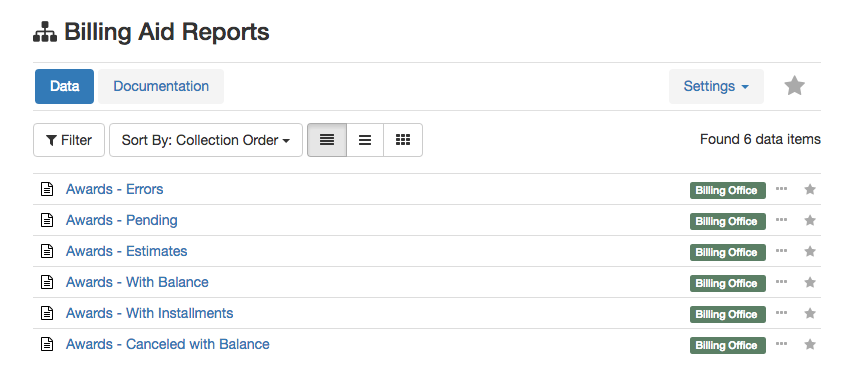Favorite the Billing Aid Reports collection star
Image resolution: width=853 pixels, height=371 pixels.
(794, 86)
